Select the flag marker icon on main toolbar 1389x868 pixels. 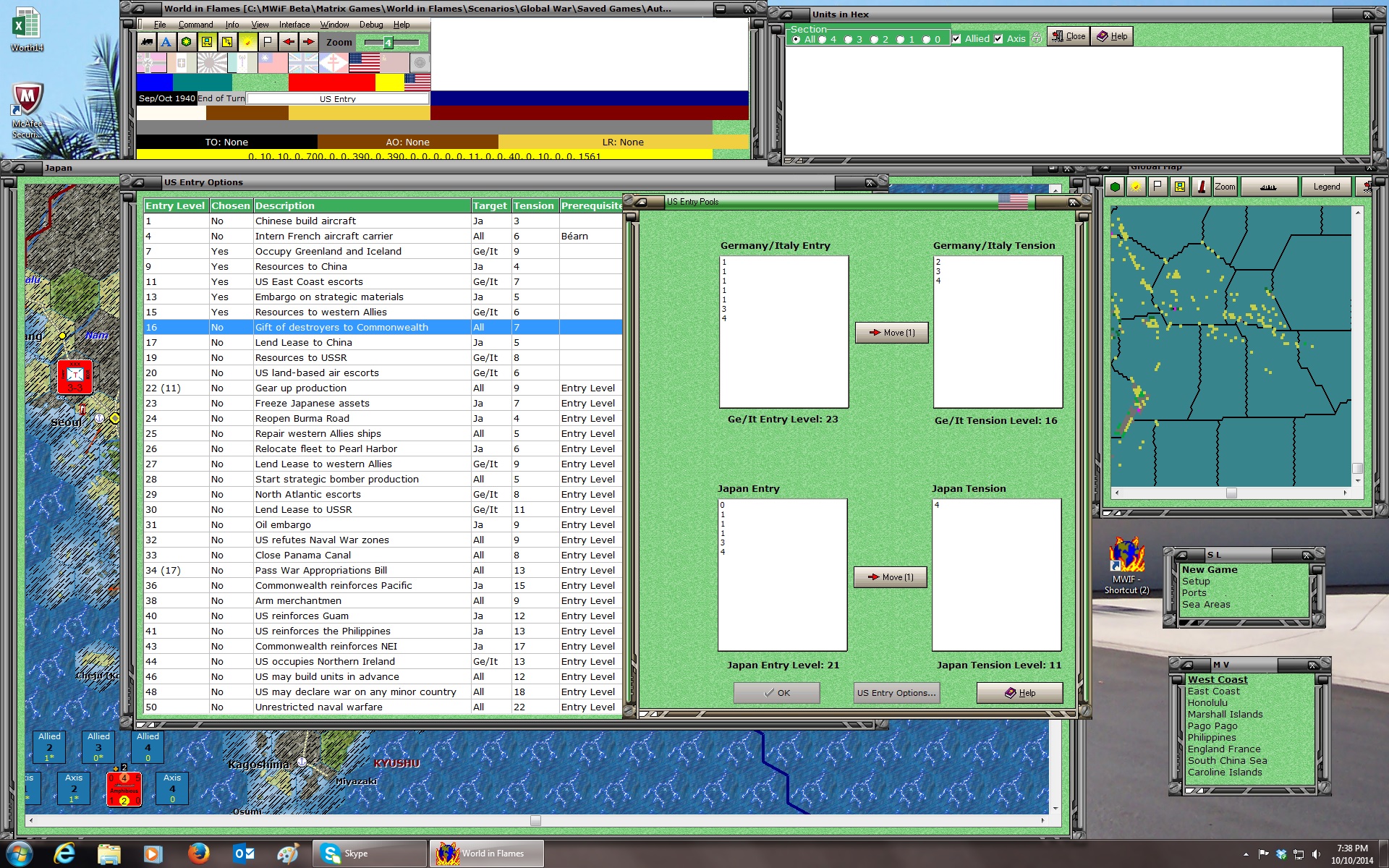pos(266,42)
